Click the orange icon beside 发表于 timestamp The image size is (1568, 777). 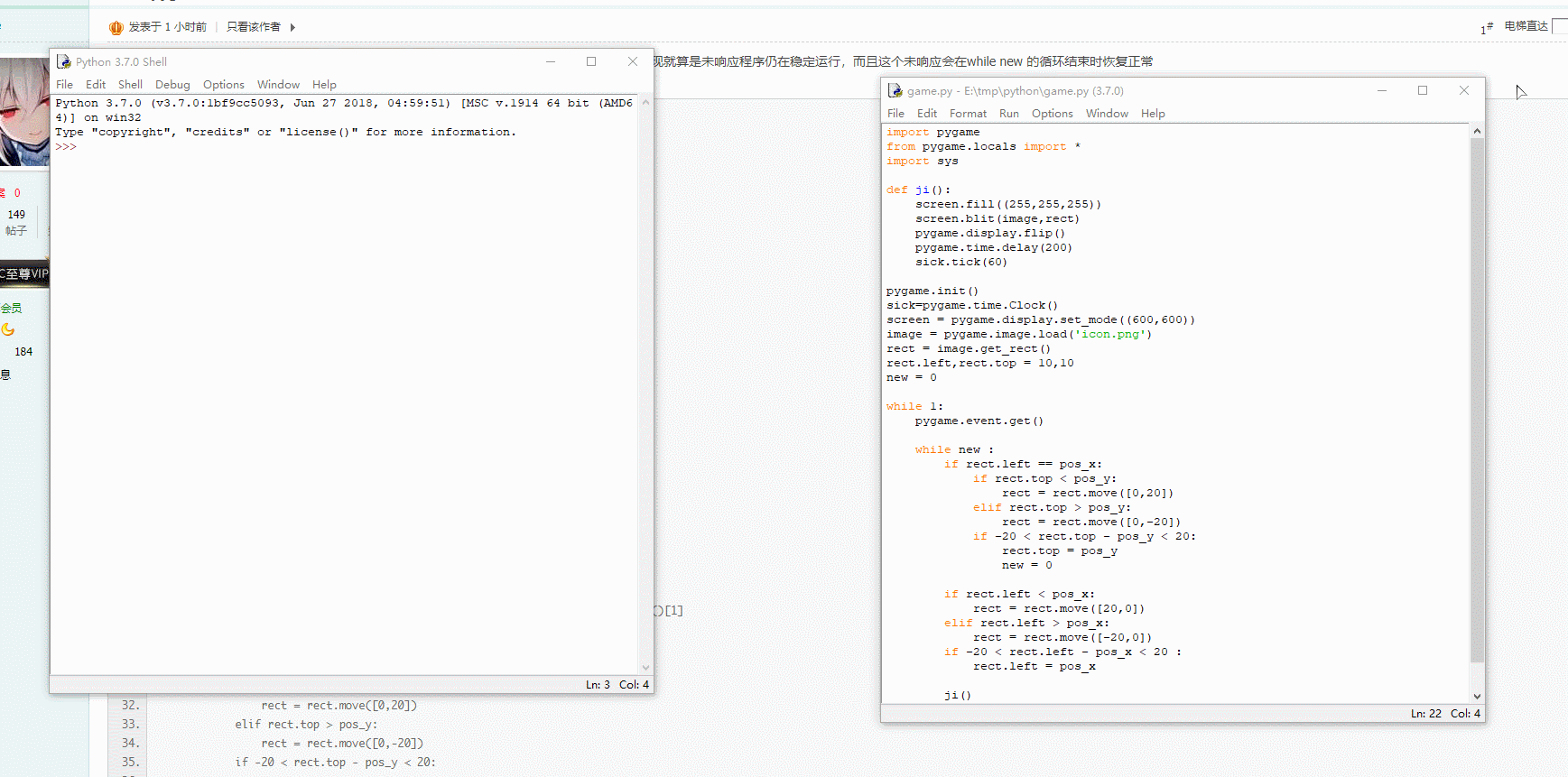click(x=116, y=27)
